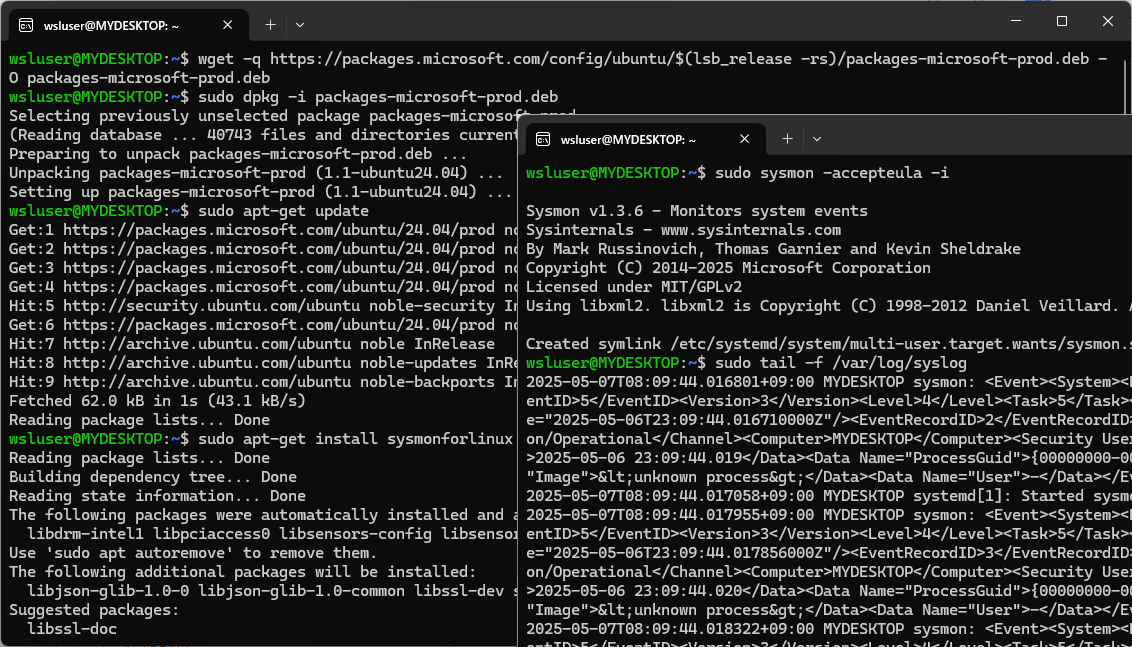Open the tab switcher dropdown in the background window
The height and width of the screenshot is (647, 1132).
click(x=298, y=23)
